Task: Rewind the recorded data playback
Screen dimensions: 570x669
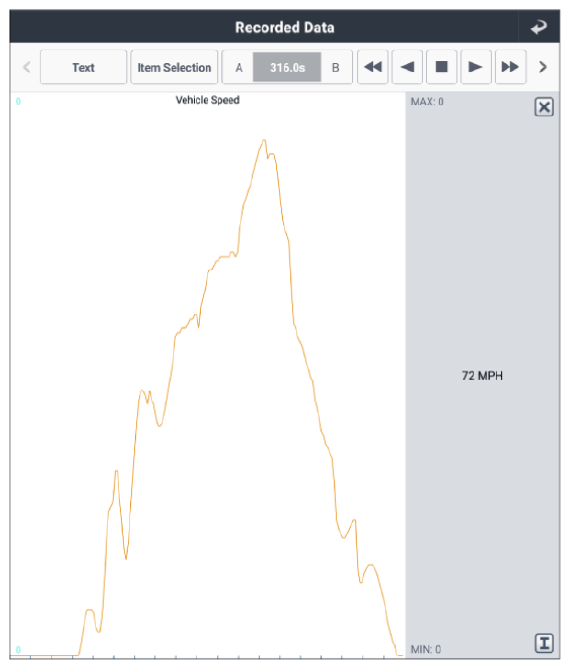Action: (x=373, y=67)
